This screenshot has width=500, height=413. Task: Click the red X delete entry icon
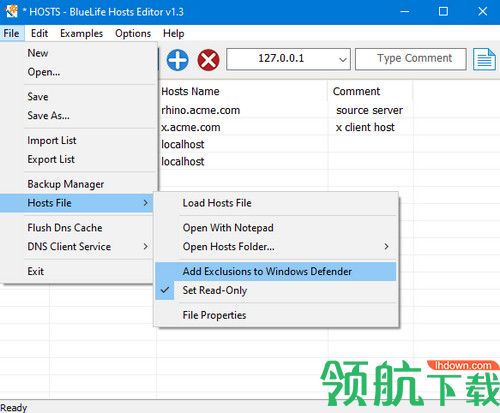[208, 60]
